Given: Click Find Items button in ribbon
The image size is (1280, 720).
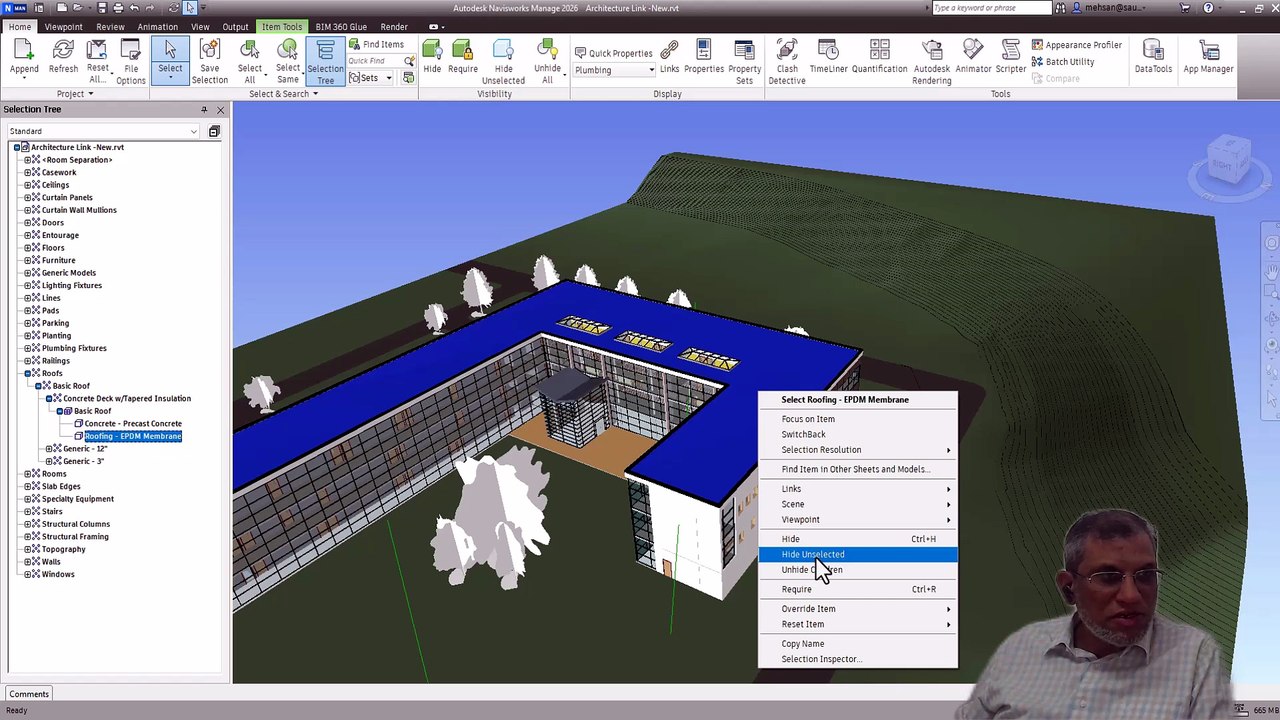Looking at the screenshot, I should 377,44.
